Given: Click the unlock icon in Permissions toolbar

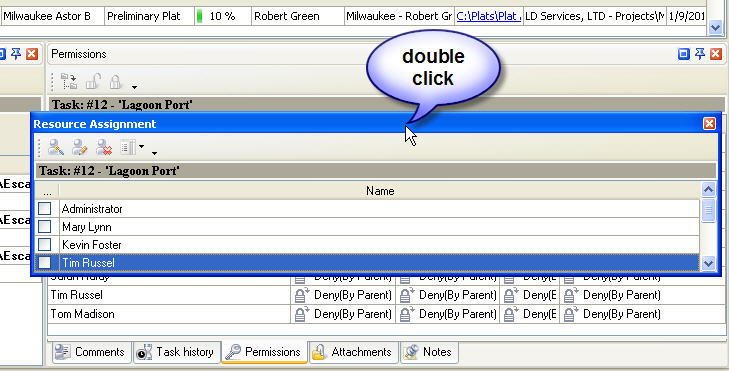Looking at the screenshot, I should point(93,81).
